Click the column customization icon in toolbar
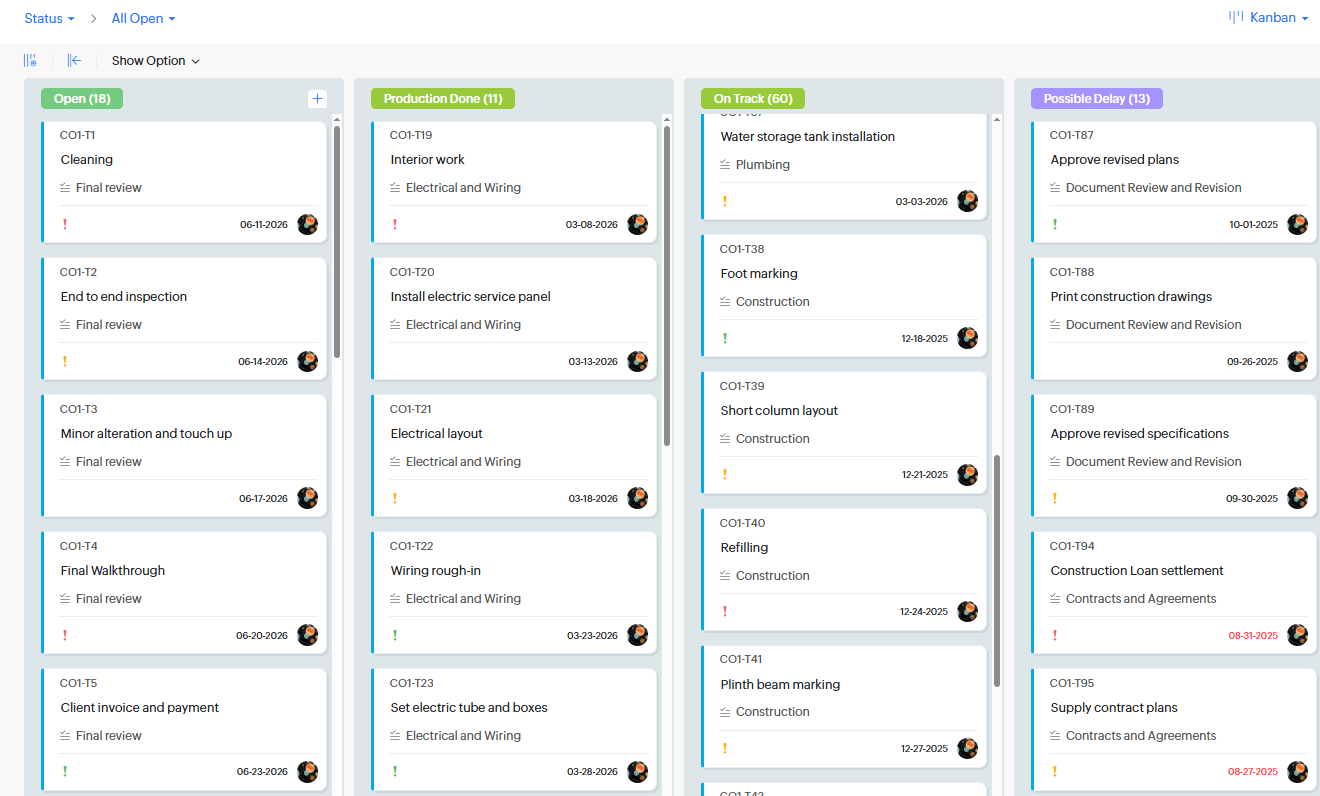The width and height of the screenshot is (1320, 796). click(x=30, y=61)
